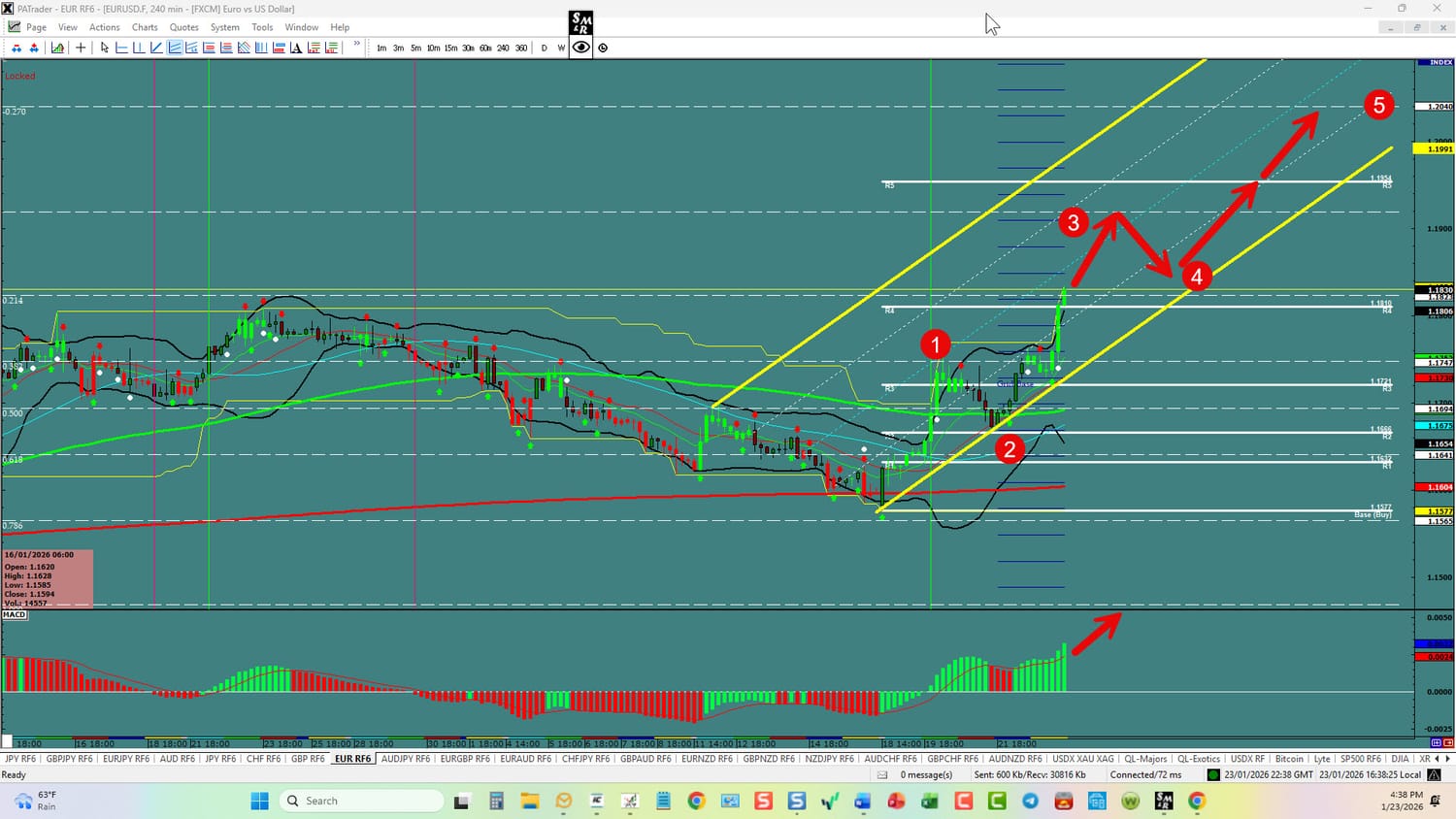The height and width of the screenshot is (819, 1456).
Task: Click the Locked chart label
Action: click(x=19, y=76)
